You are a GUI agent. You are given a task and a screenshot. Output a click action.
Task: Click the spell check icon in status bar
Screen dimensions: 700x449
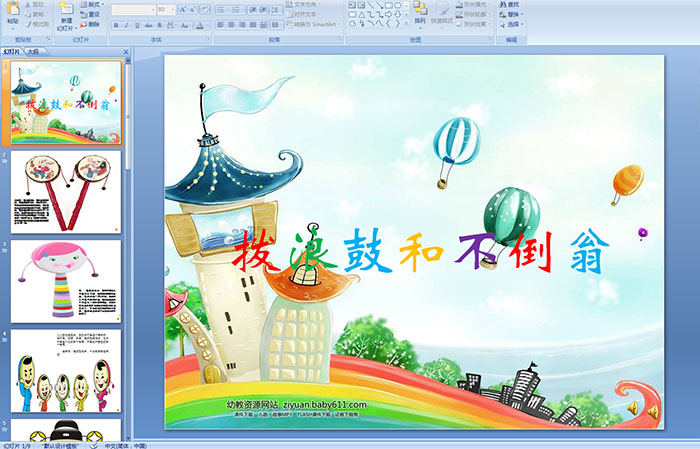tap(96, 445)
